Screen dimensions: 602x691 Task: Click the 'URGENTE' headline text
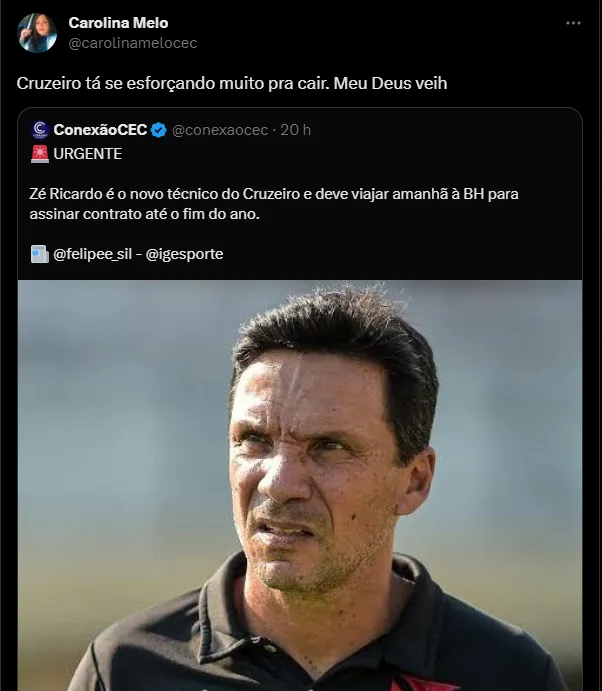(x=88, y=154)
